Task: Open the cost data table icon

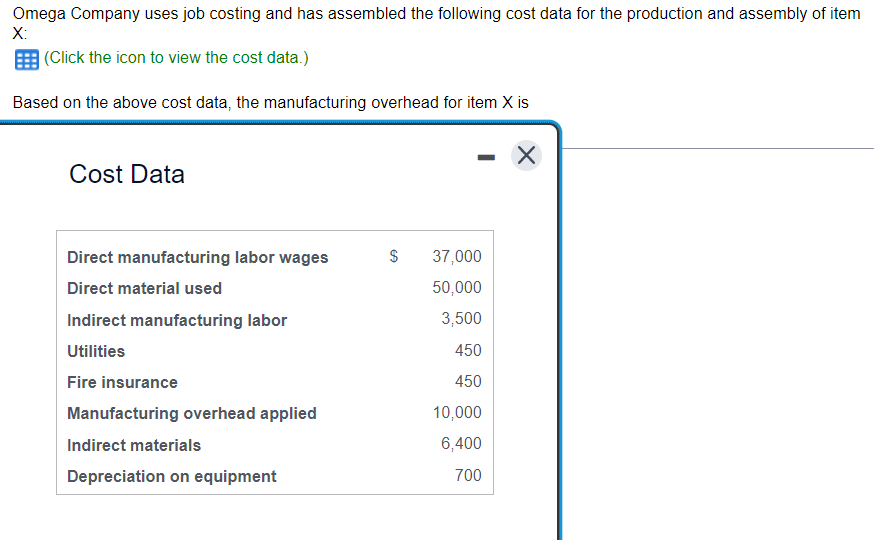Action: click(27, 59)
